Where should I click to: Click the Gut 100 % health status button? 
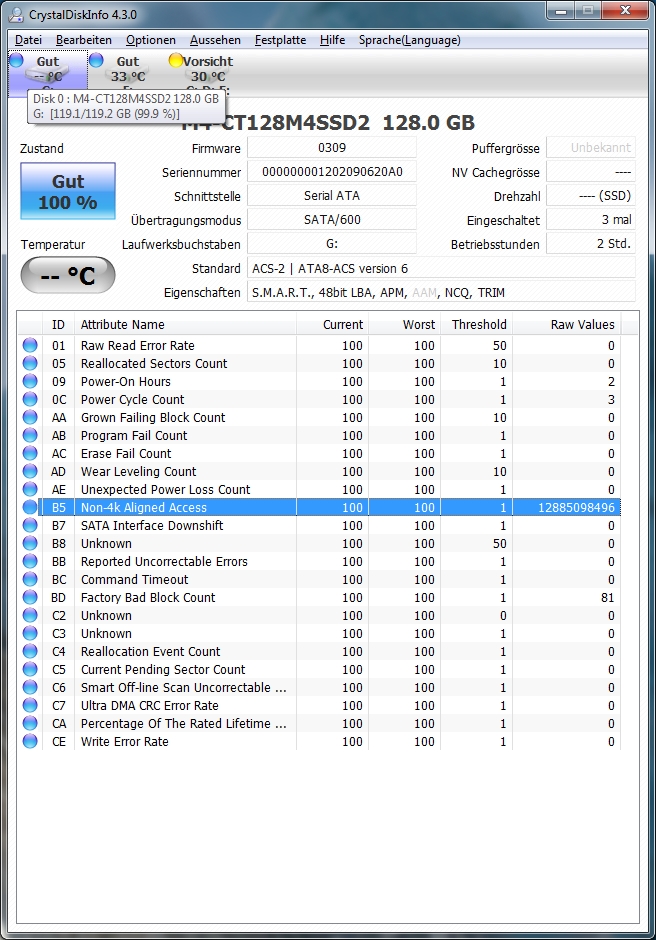pyautogui.click(x=68, y=191)
